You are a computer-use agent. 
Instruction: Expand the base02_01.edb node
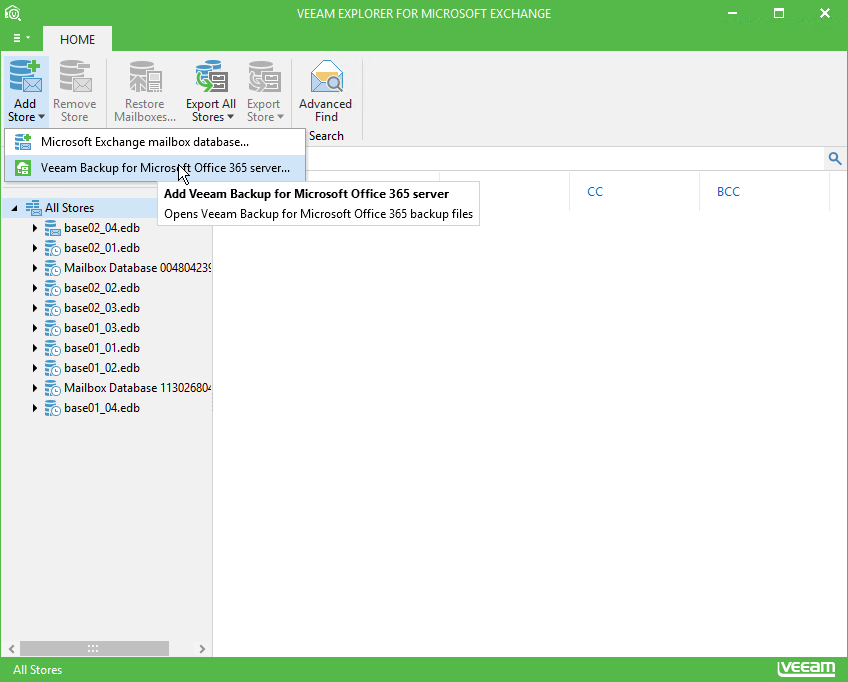pos(35,248)
